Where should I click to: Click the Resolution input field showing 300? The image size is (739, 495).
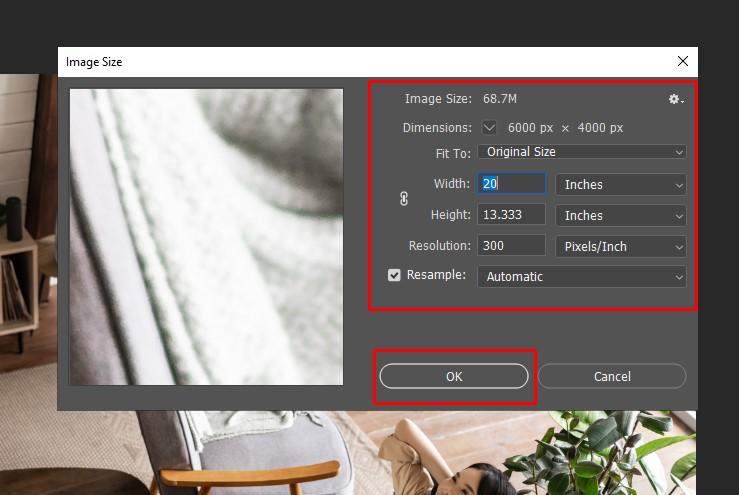coord(512,246)
